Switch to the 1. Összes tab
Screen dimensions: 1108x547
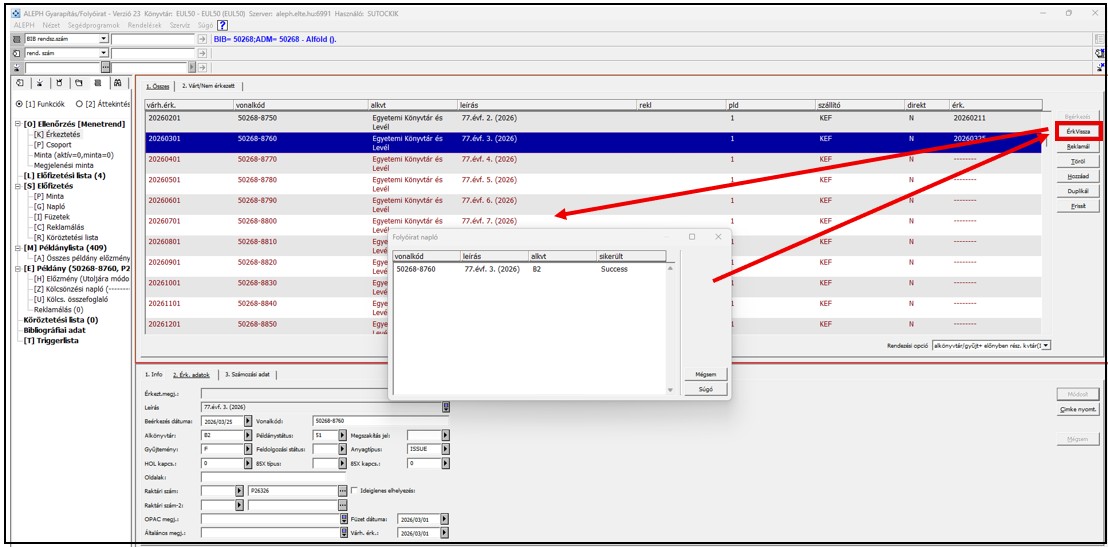click(x=158, y=86)
